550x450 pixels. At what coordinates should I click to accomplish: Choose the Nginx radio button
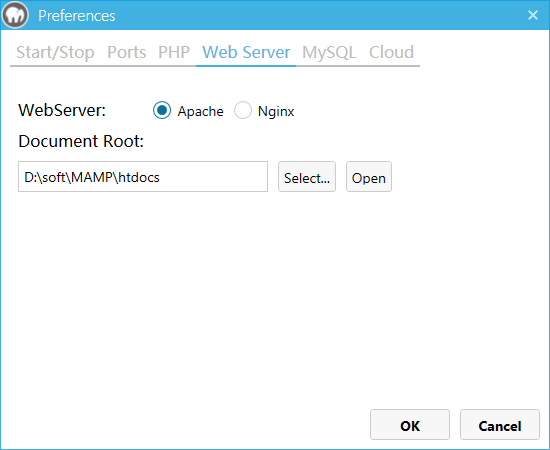point(243,110)
